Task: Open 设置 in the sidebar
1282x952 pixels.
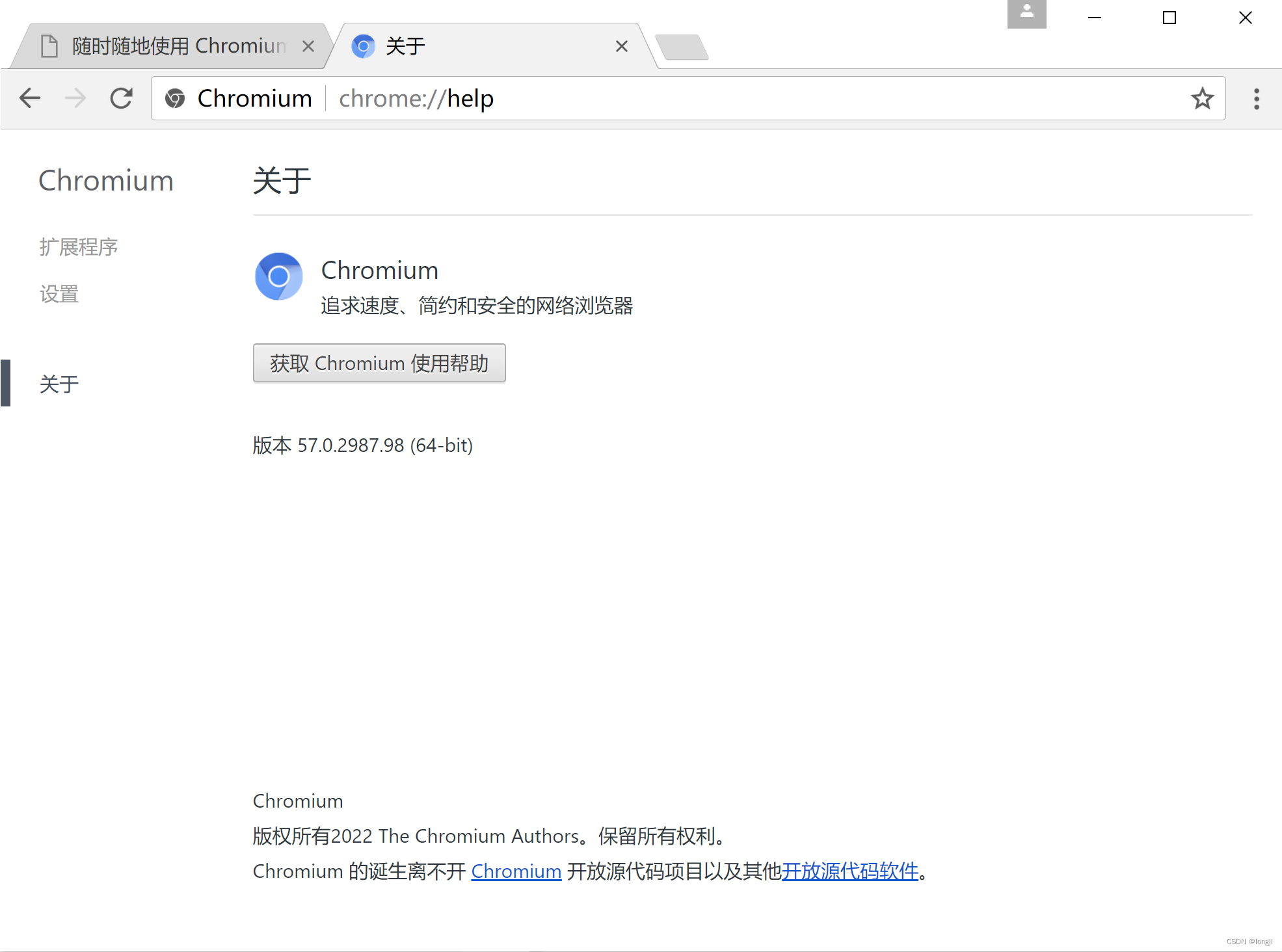Action: coord(59,293)
